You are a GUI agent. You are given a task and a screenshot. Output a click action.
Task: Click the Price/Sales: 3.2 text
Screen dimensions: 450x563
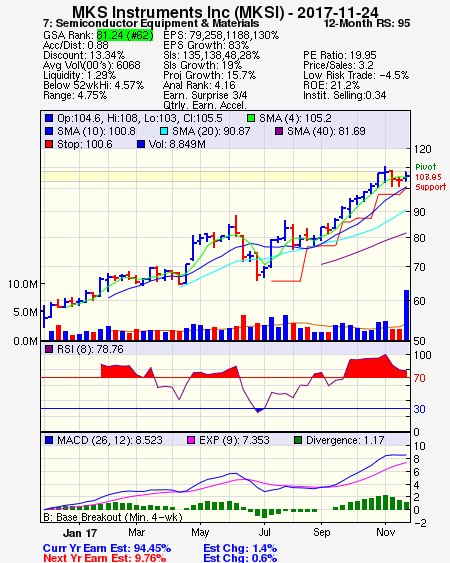click(338, 65)
